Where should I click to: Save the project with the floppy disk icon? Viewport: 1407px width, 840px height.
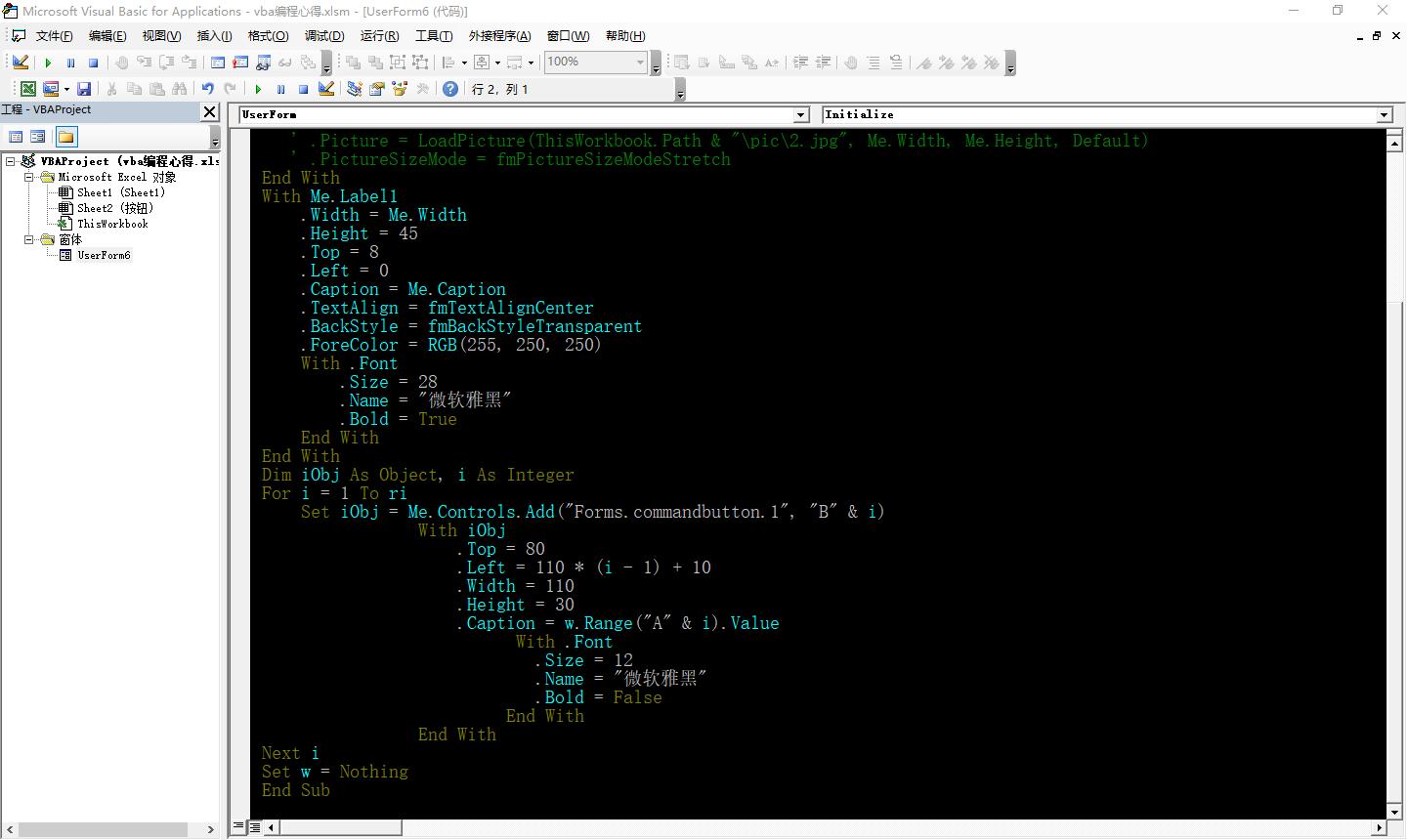point(84,89)
